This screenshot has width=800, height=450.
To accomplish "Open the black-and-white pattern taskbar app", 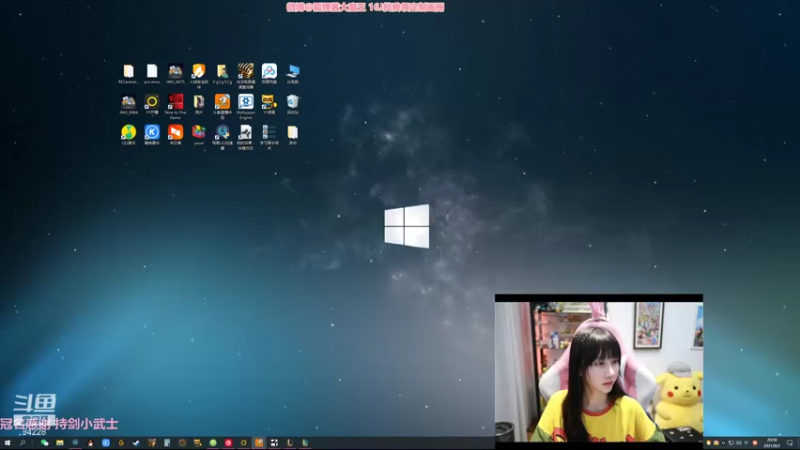I will tap(274, 443).
